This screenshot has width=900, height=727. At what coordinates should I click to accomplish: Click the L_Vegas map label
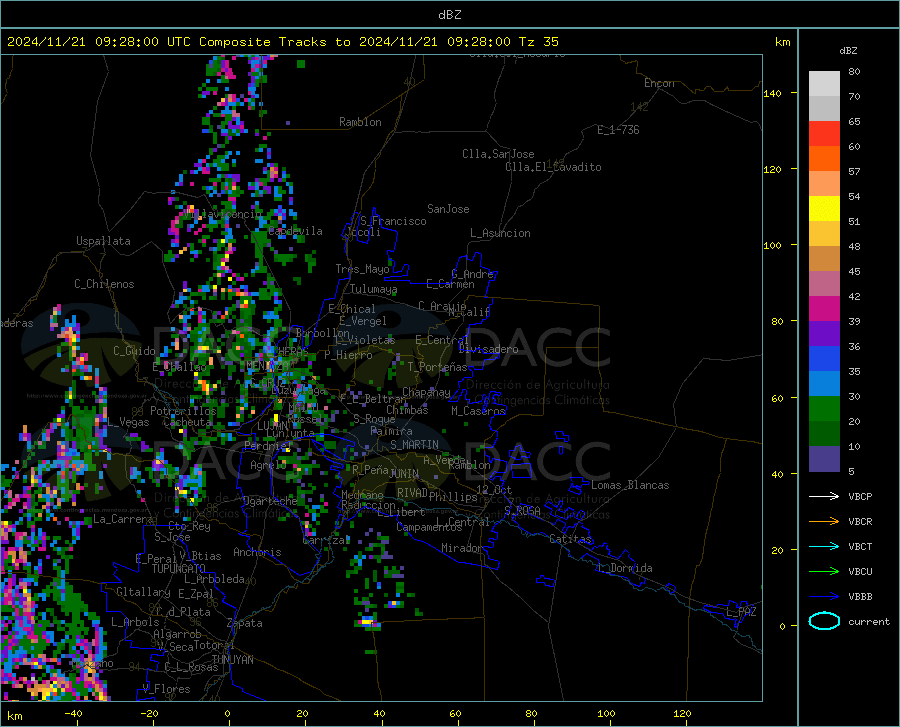click(128, 422)
